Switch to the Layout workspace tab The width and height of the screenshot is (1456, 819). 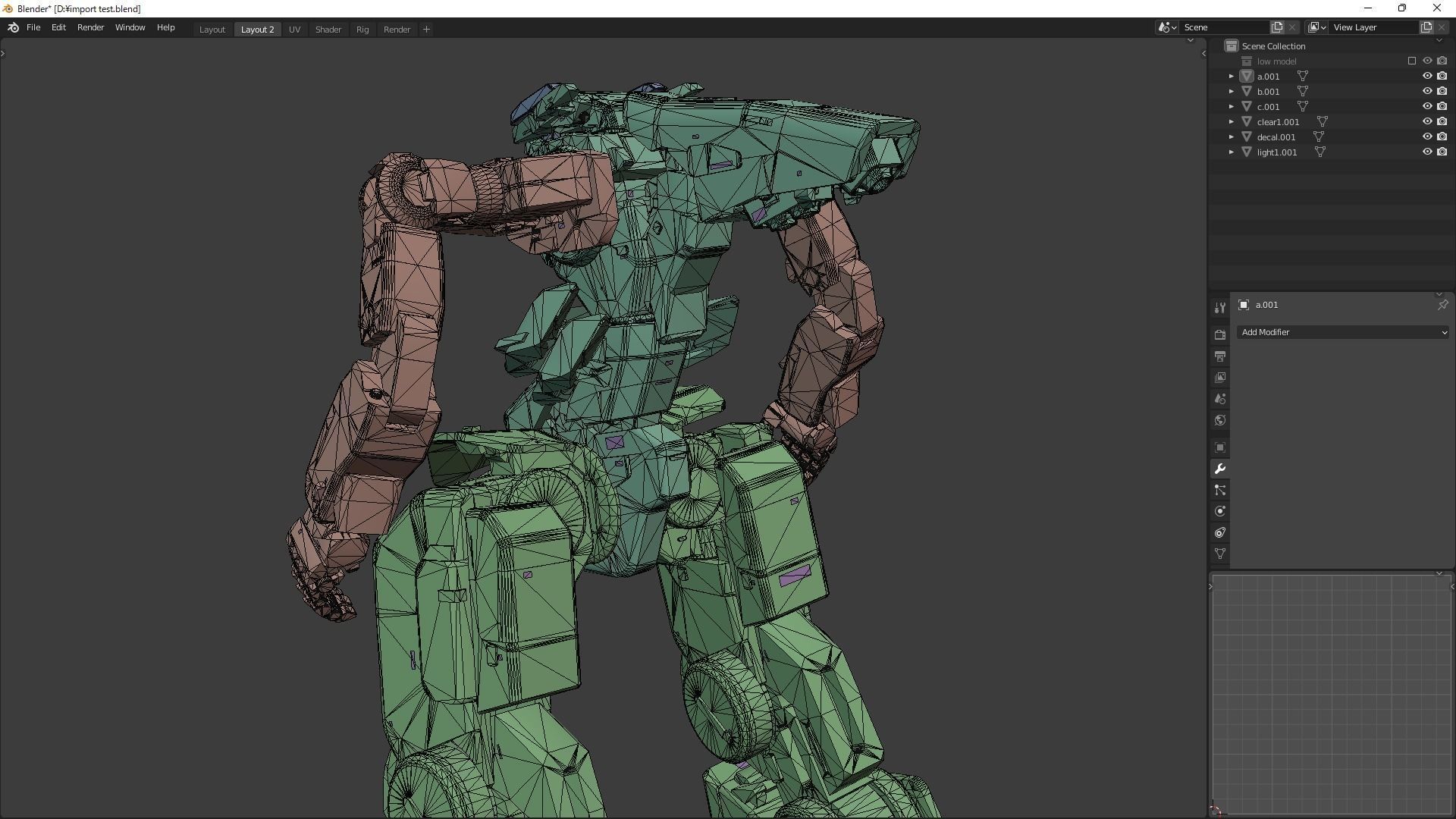point(212,30)
